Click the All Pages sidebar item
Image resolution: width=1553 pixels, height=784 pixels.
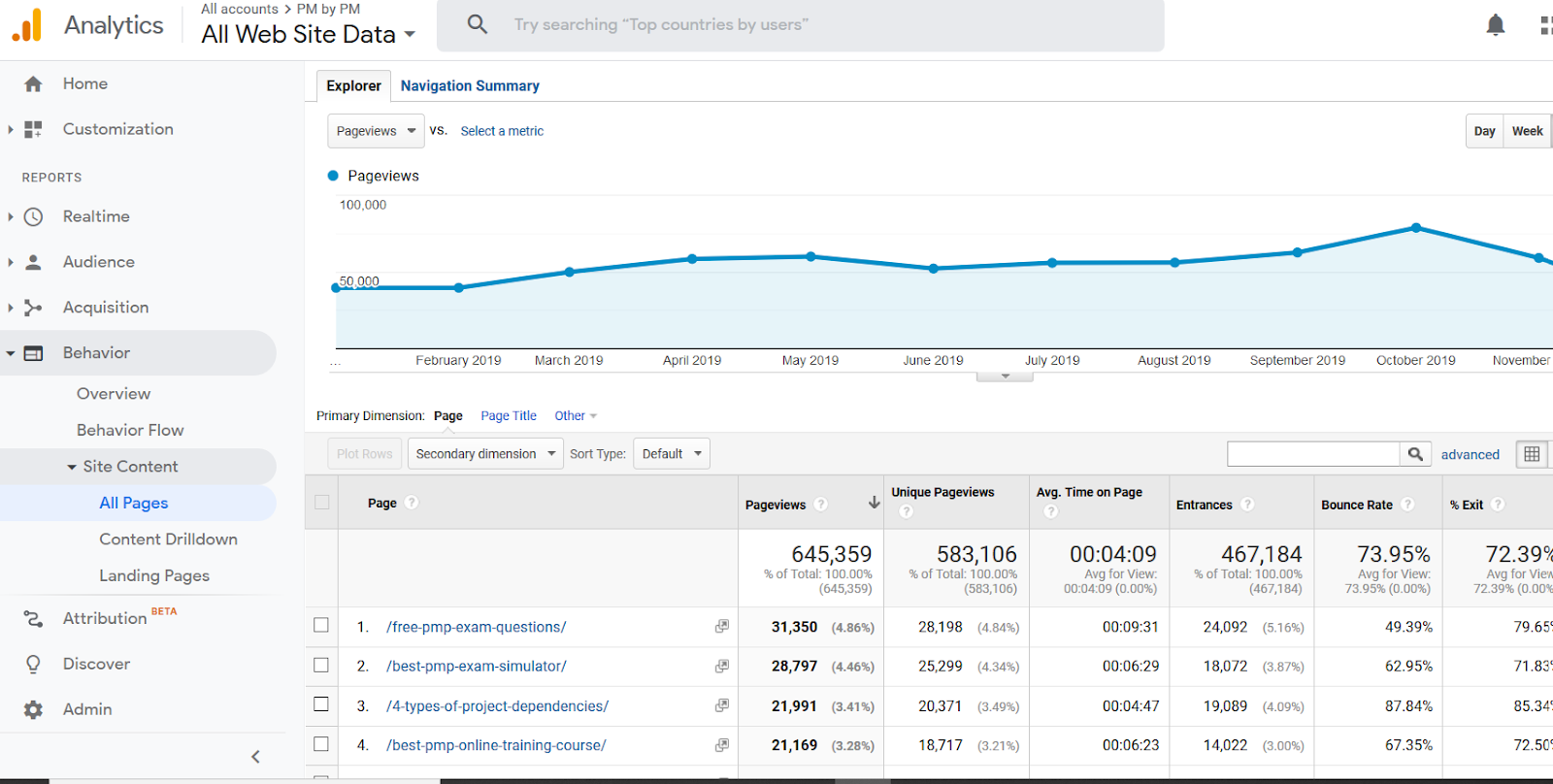pos(134,503)
